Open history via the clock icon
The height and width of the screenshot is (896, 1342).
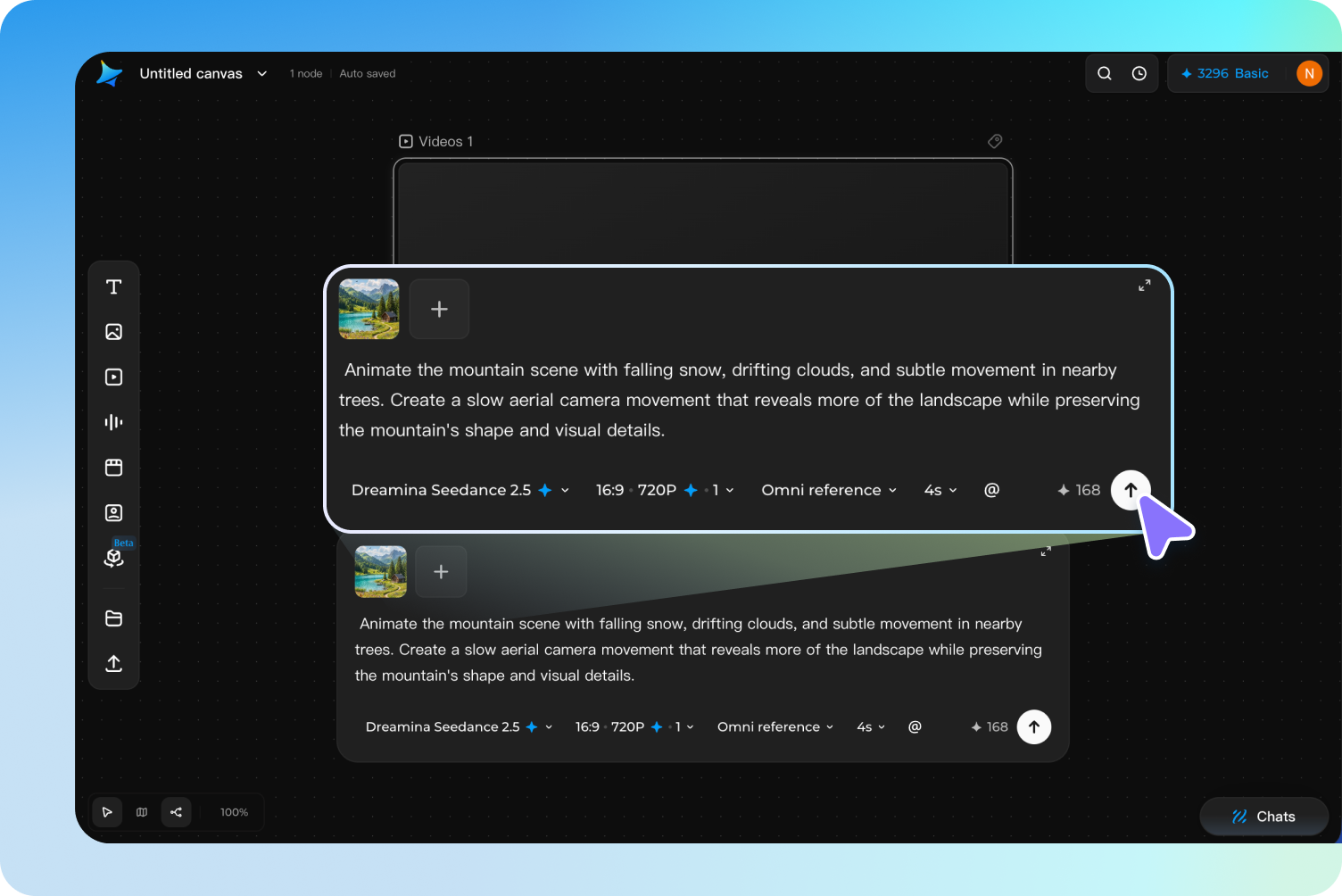coord(1139,73)
